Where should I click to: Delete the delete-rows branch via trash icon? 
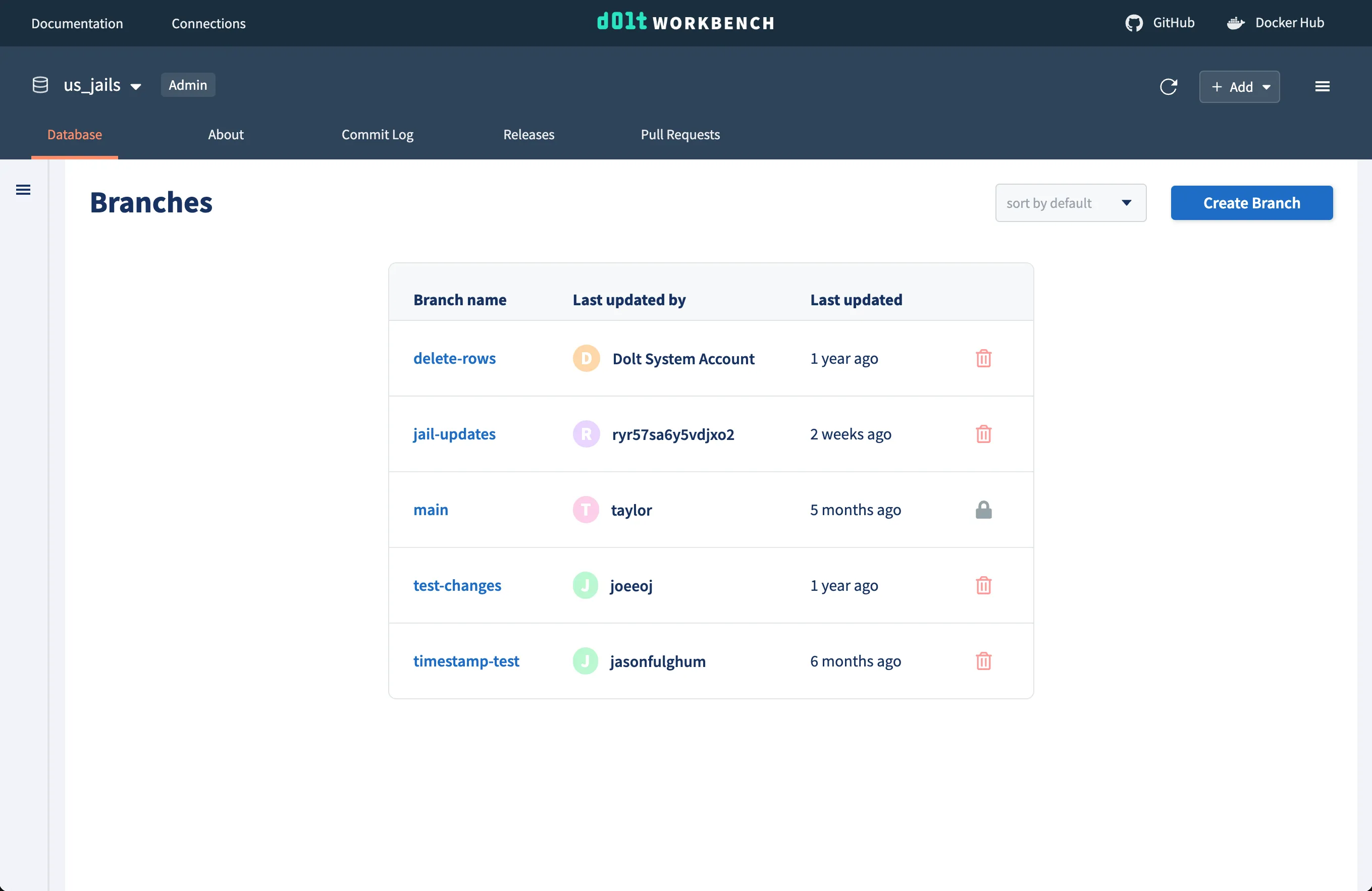[983, 359]
